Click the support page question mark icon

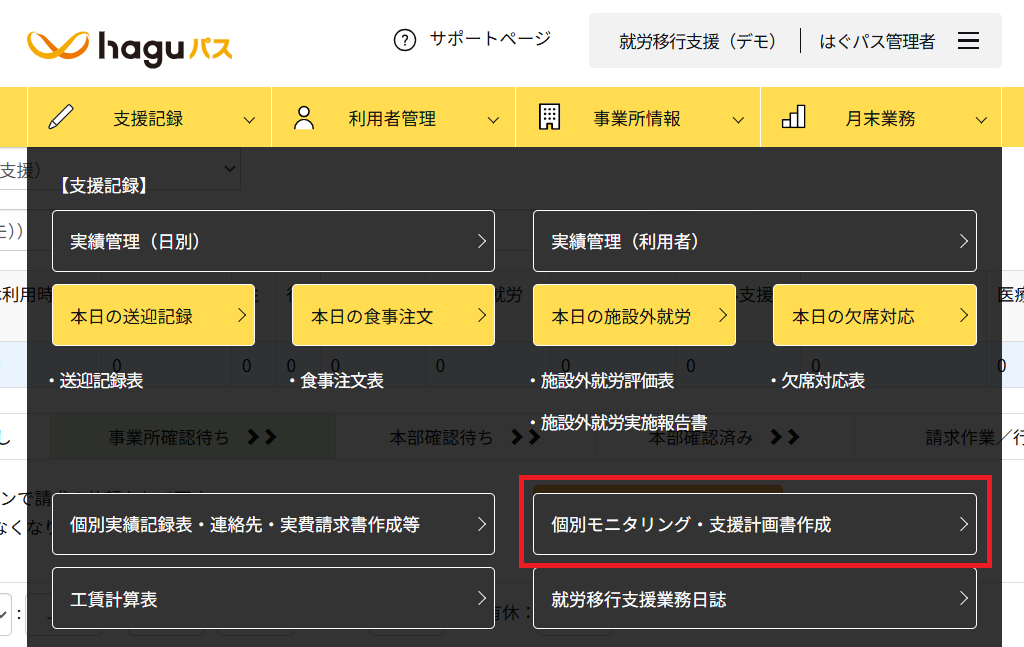[x=404, y=40]
